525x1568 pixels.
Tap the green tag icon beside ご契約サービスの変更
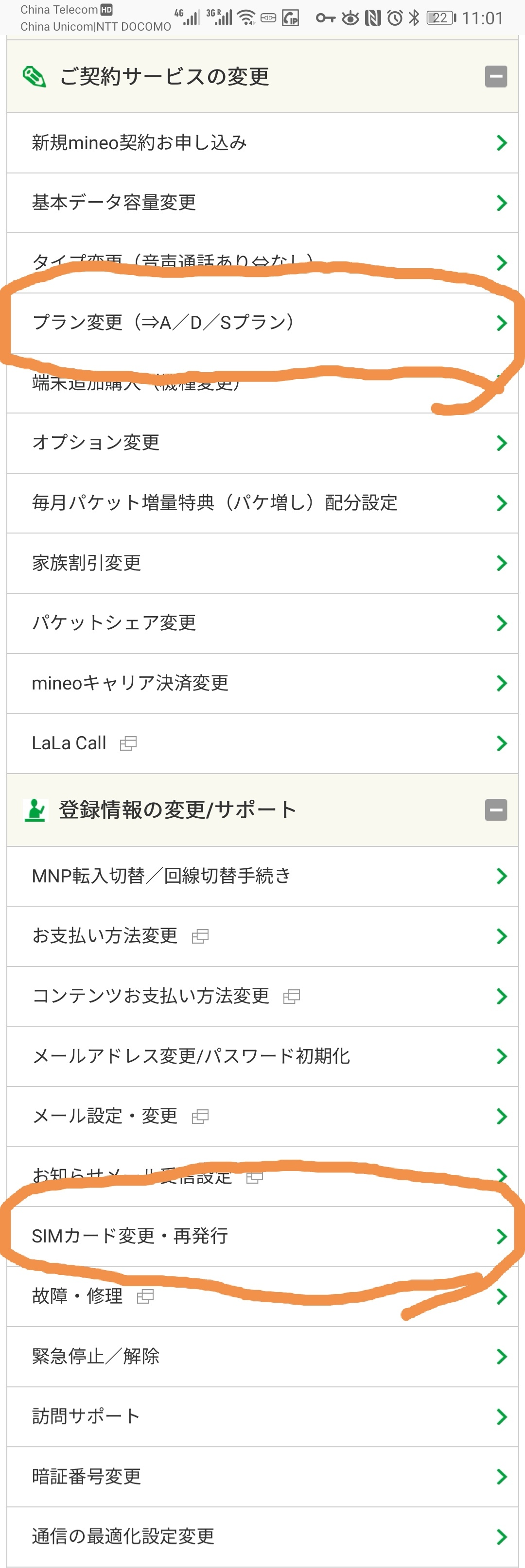[34, 77]
